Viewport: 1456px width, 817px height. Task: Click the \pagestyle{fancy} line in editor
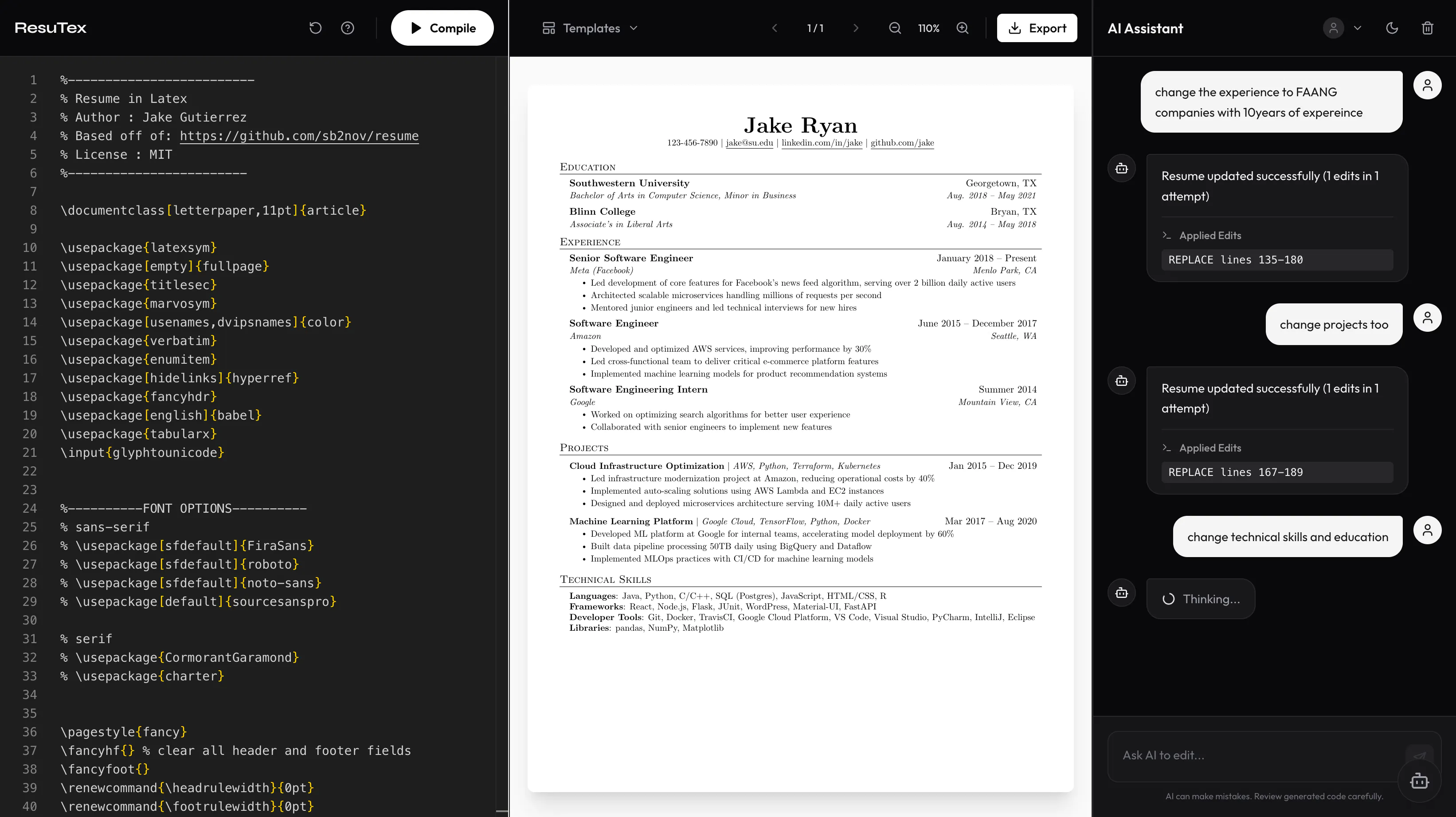click(123, 732)
